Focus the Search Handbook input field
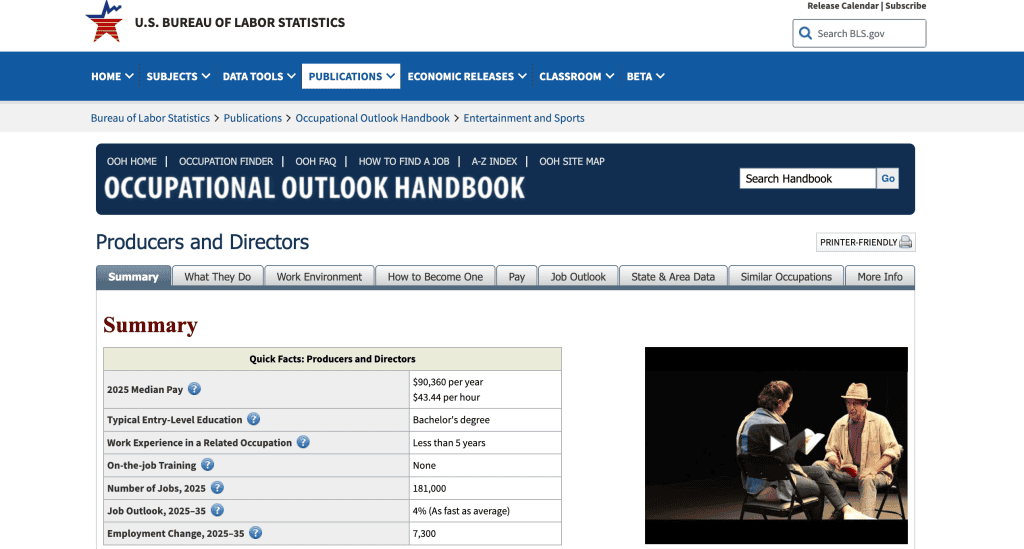The image size is (1024, 549). [807, 178]
